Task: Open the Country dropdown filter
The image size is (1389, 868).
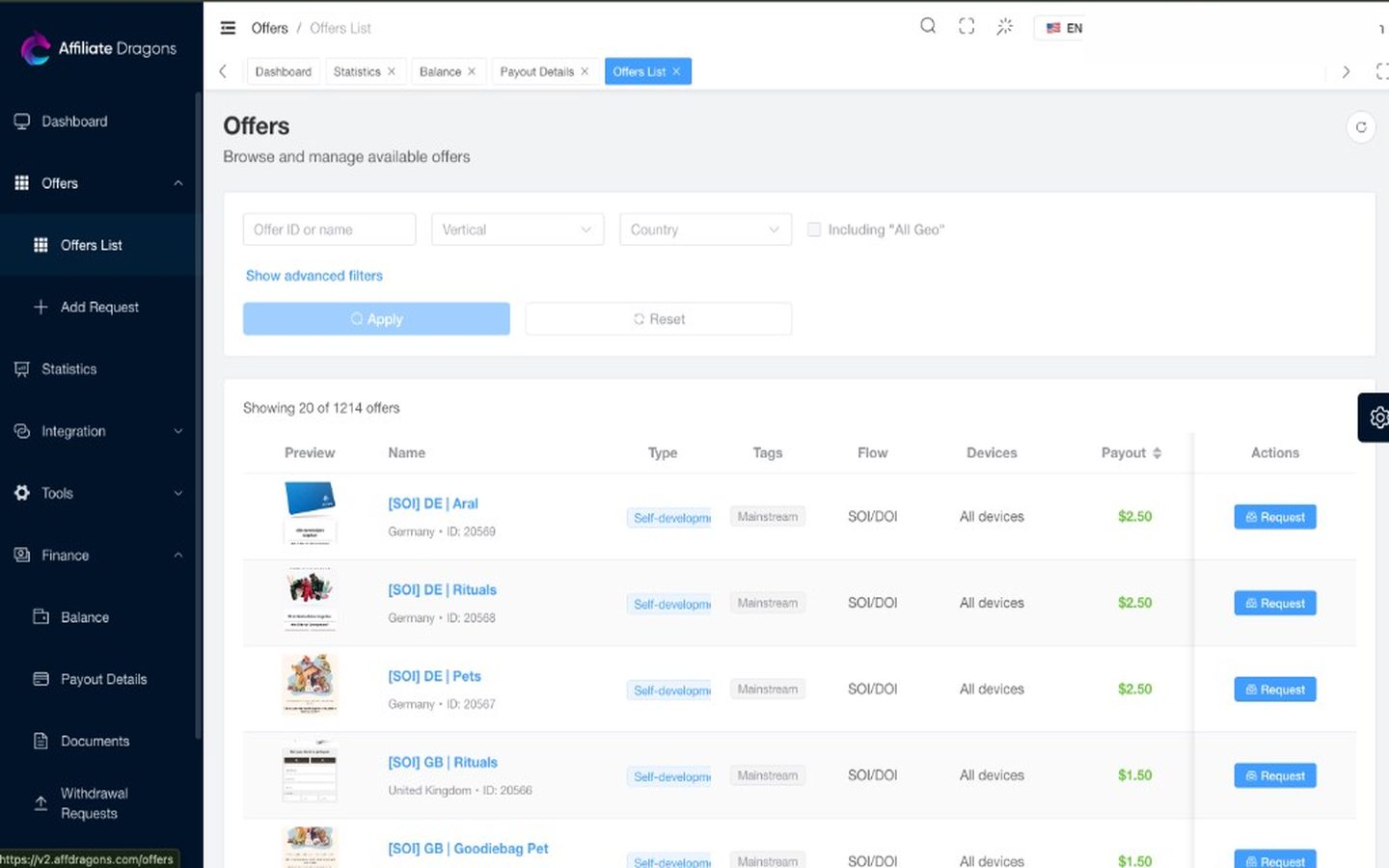Action: 706,230
